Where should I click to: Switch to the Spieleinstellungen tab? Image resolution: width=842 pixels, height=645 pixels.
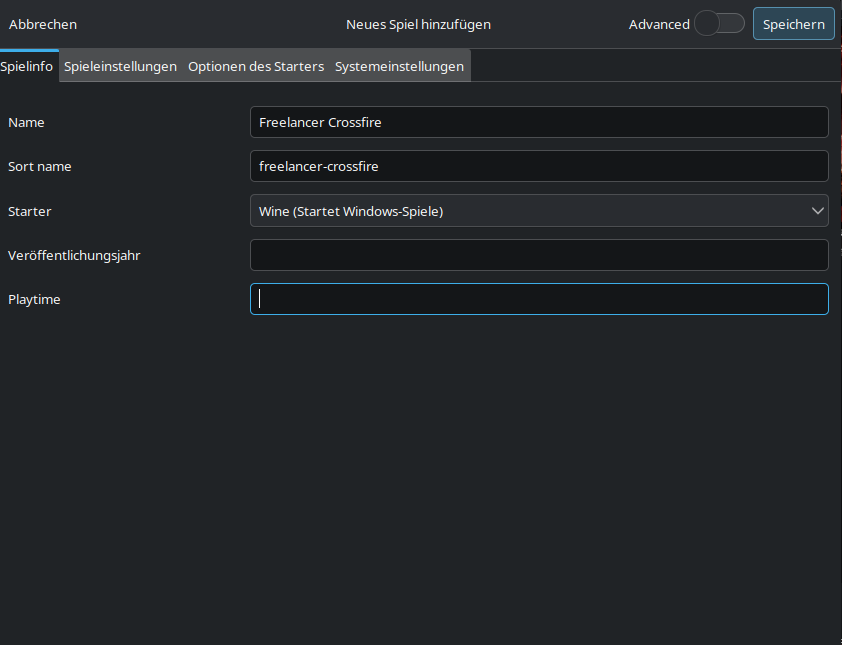(x=120, y=66)
